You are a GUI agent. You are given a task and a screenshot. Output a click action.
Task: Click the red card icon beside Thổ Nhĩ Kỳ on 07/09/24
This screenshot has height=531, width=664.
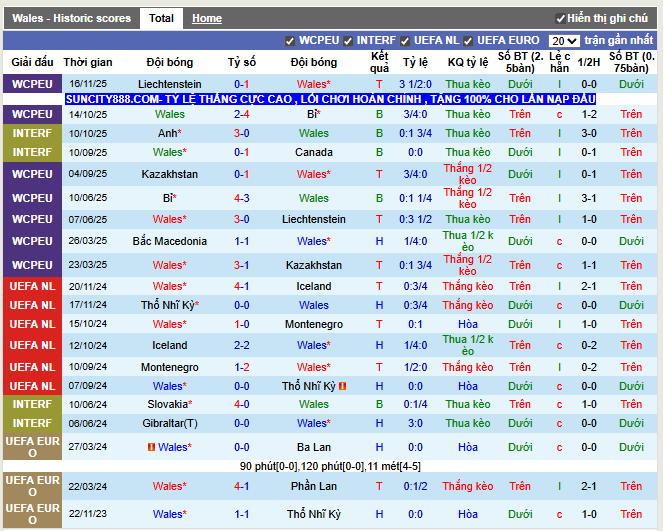pos(343,386)
